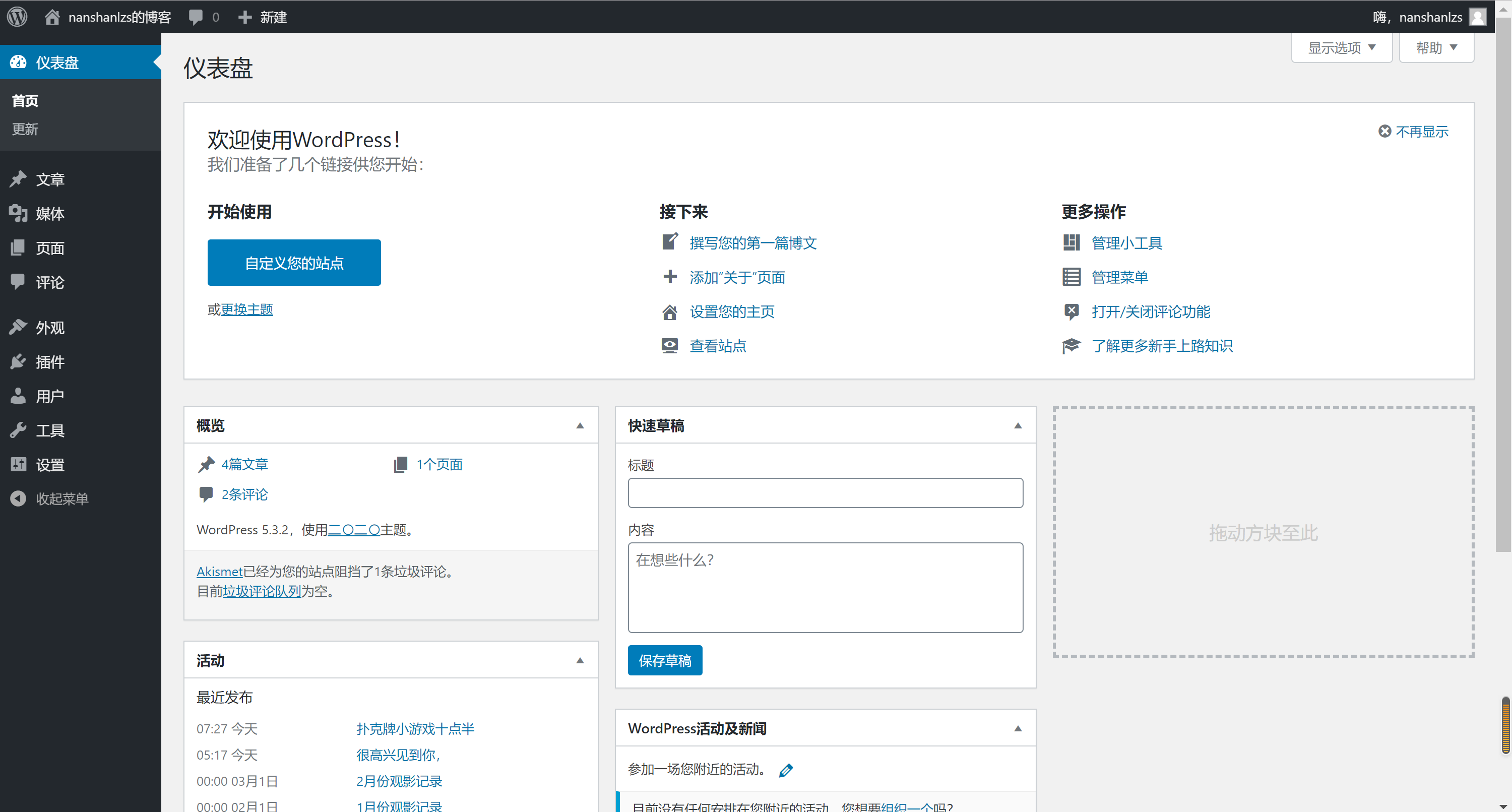Collapse the 快速草稿 panel

tap(1018, 425)
